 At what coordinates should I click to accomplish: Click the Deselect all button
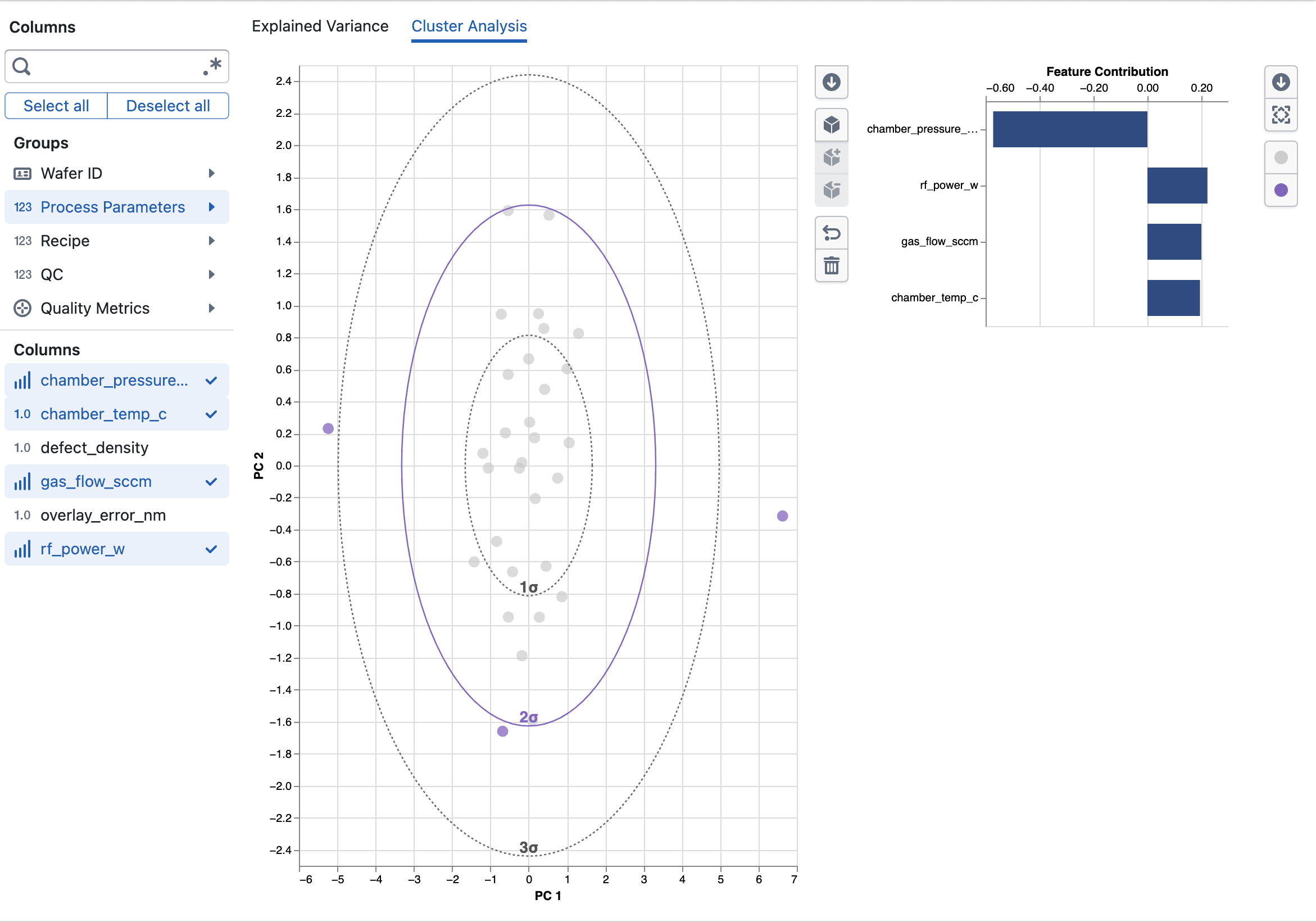[168, 106]
